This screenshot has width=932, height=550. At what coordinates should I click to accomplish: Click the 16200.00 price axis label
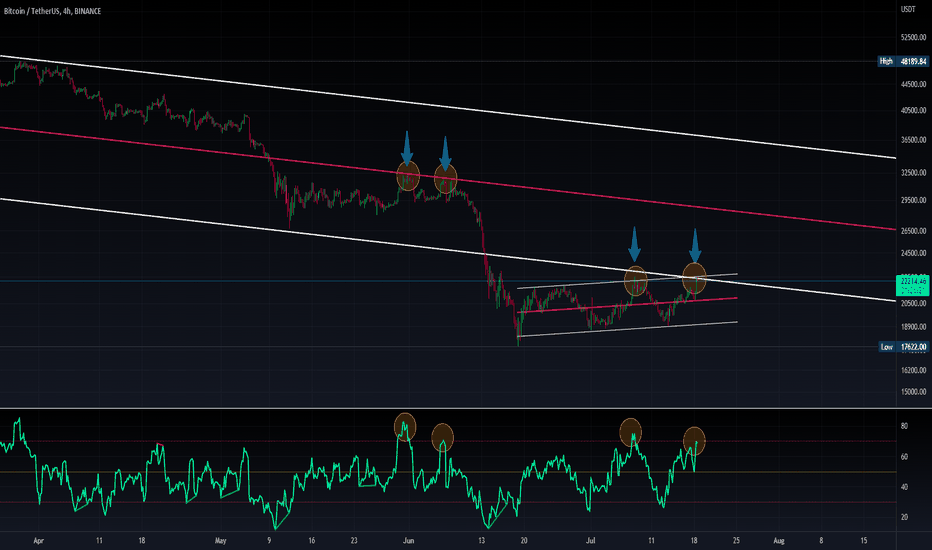tap(914, 370)
